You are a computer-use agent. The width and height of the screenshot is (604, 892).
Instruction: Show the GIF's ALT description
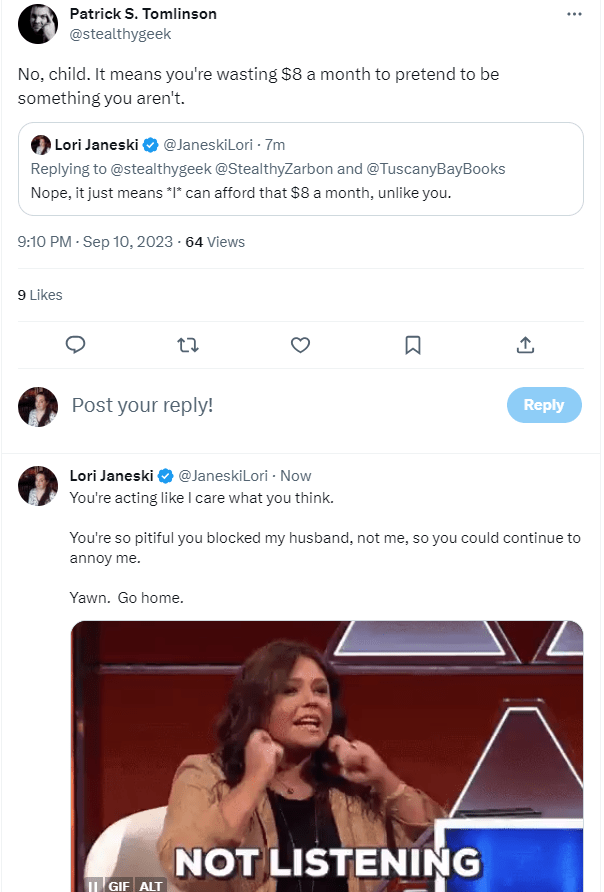coord(151,885)
